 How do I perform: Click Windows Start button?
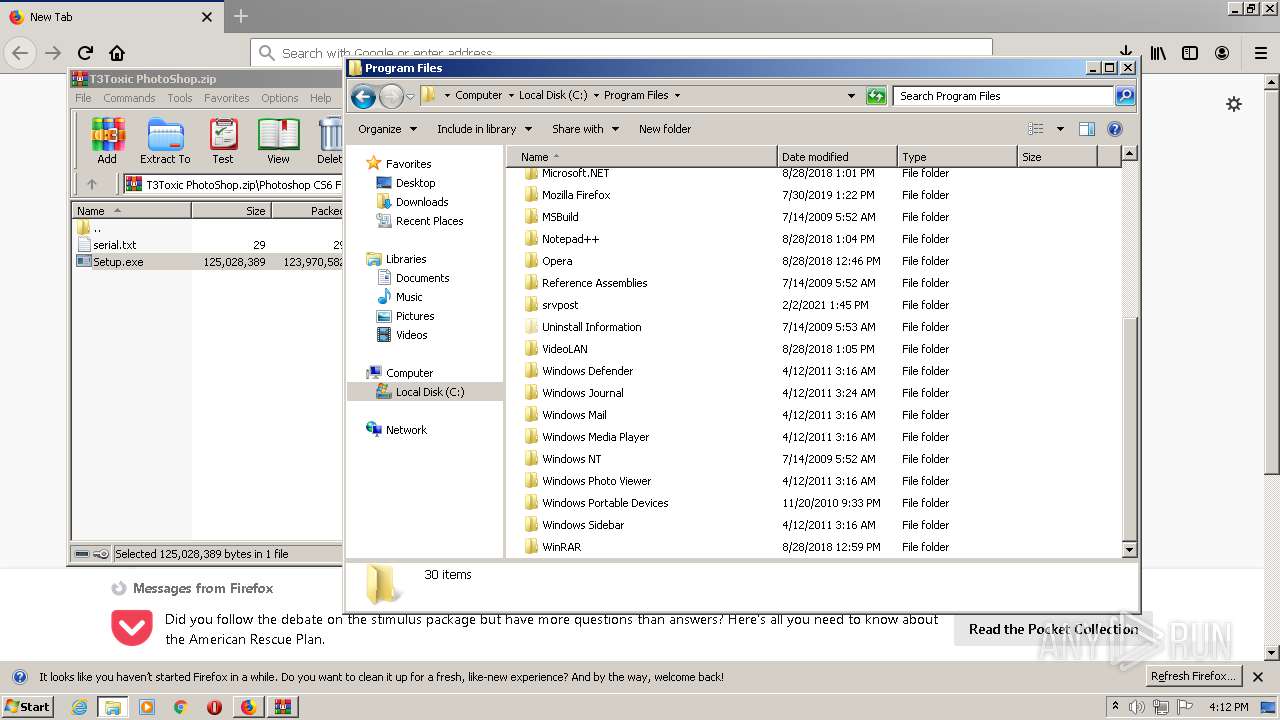click(x=28, y=707)
